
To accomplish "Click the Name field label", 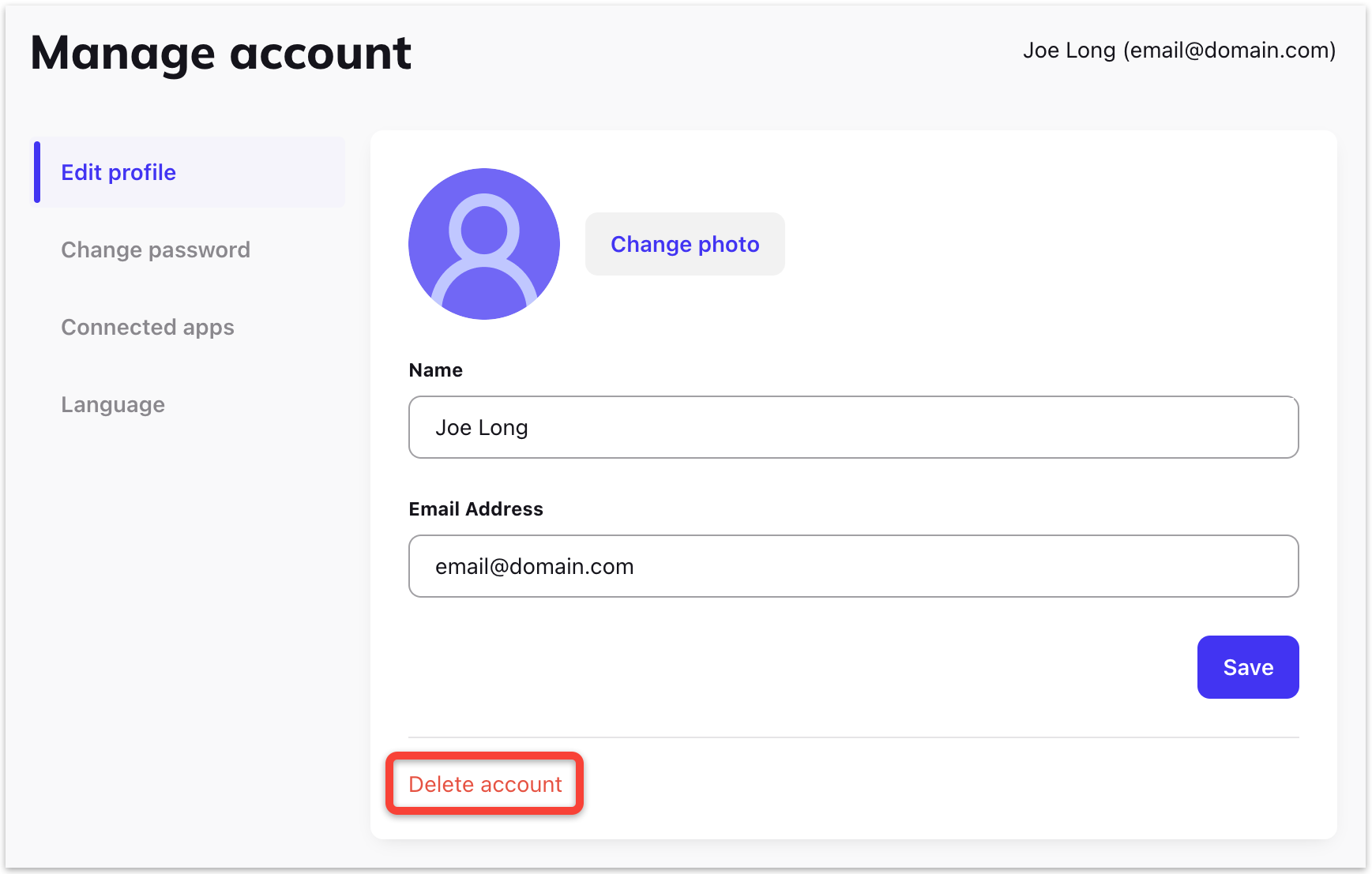I will point(435,370).
